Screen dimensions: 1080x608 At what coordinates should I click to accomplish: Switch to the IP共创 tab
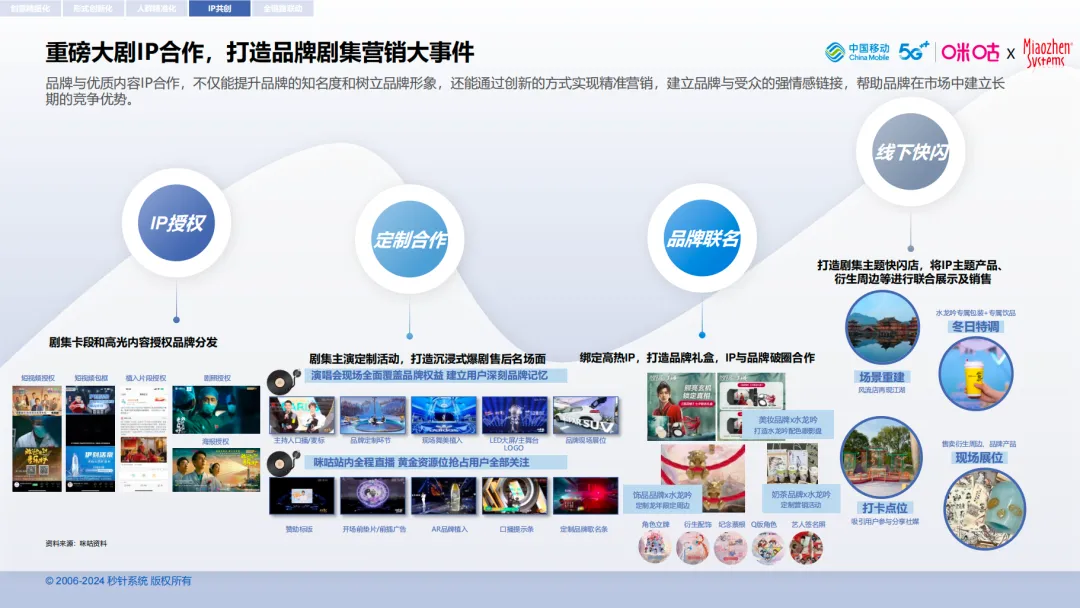[x=219, y=8]
